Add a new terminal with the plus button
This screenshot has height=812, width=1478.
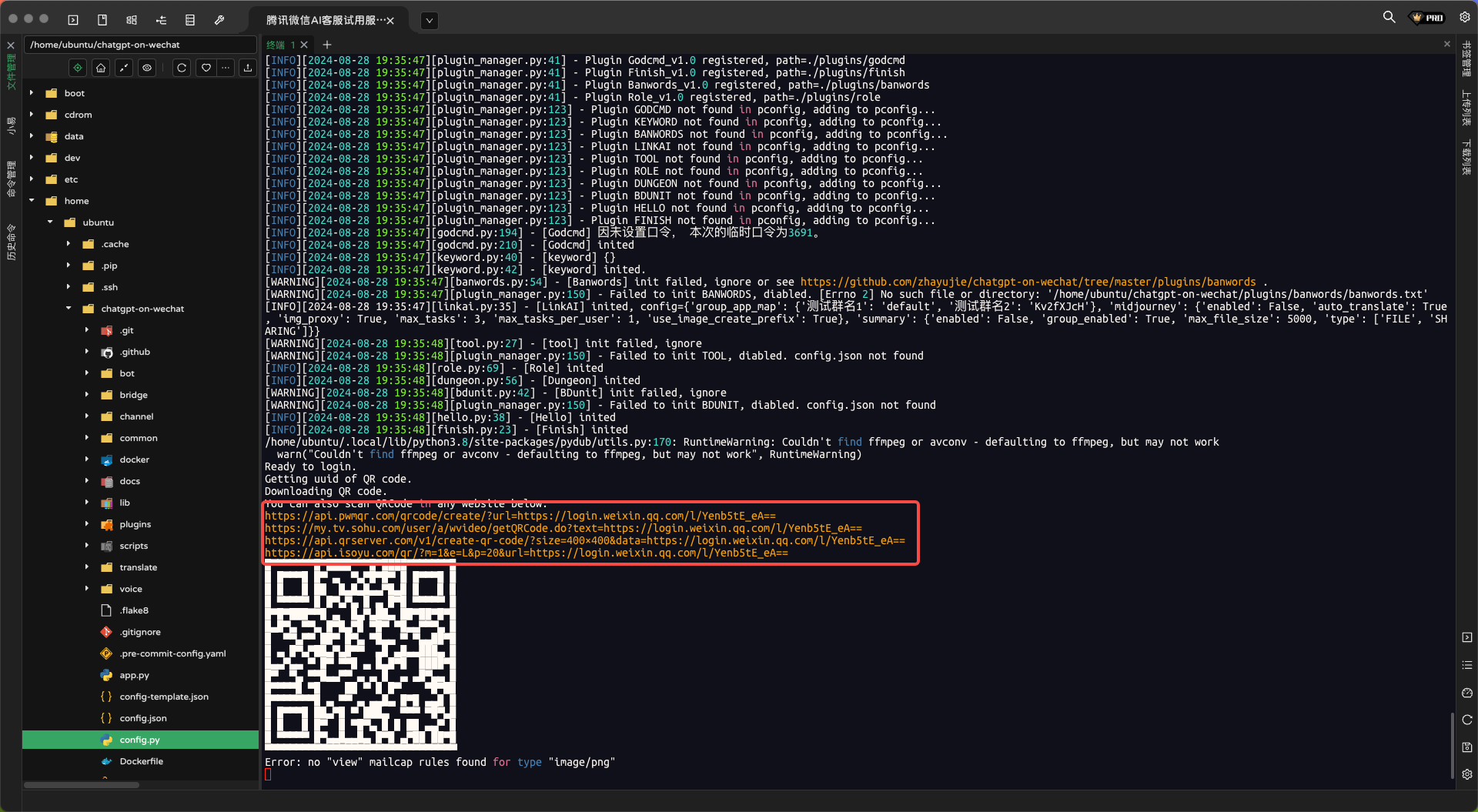coord(327,45)
